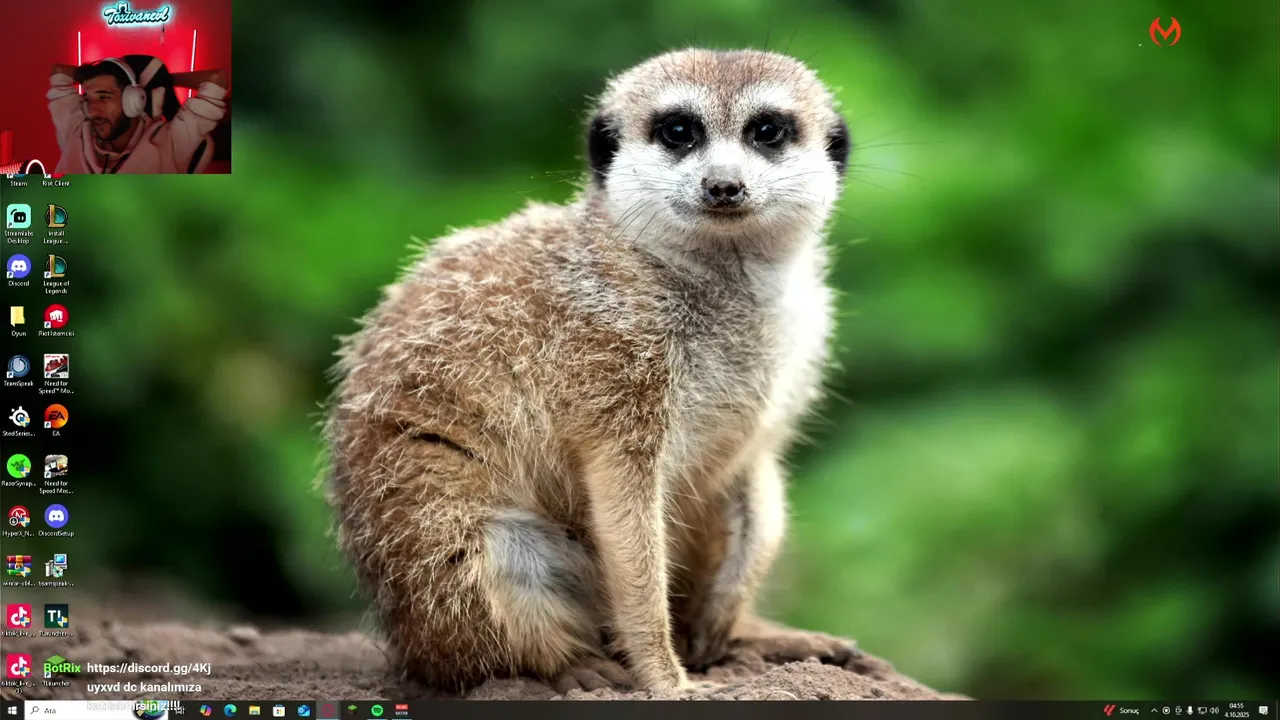This screenshot has height=720, width=1280.
Task: Open the Riot İstemcisi shortcut
Action: point(56,321)
